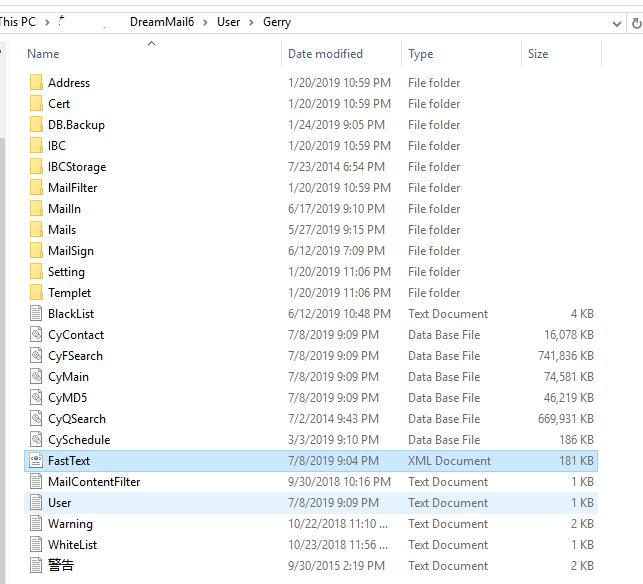Image resolution: width=643 pixels, height=584 pixels.
Task: Click the FastText XML document icon
Action: pos(36,460)
